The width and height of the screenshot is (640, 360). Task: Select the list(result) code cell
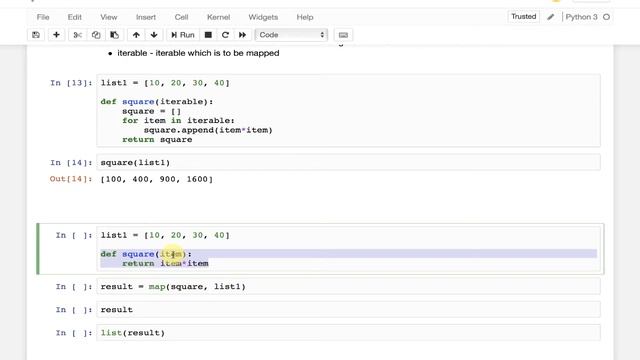click(x=348, y=333)
